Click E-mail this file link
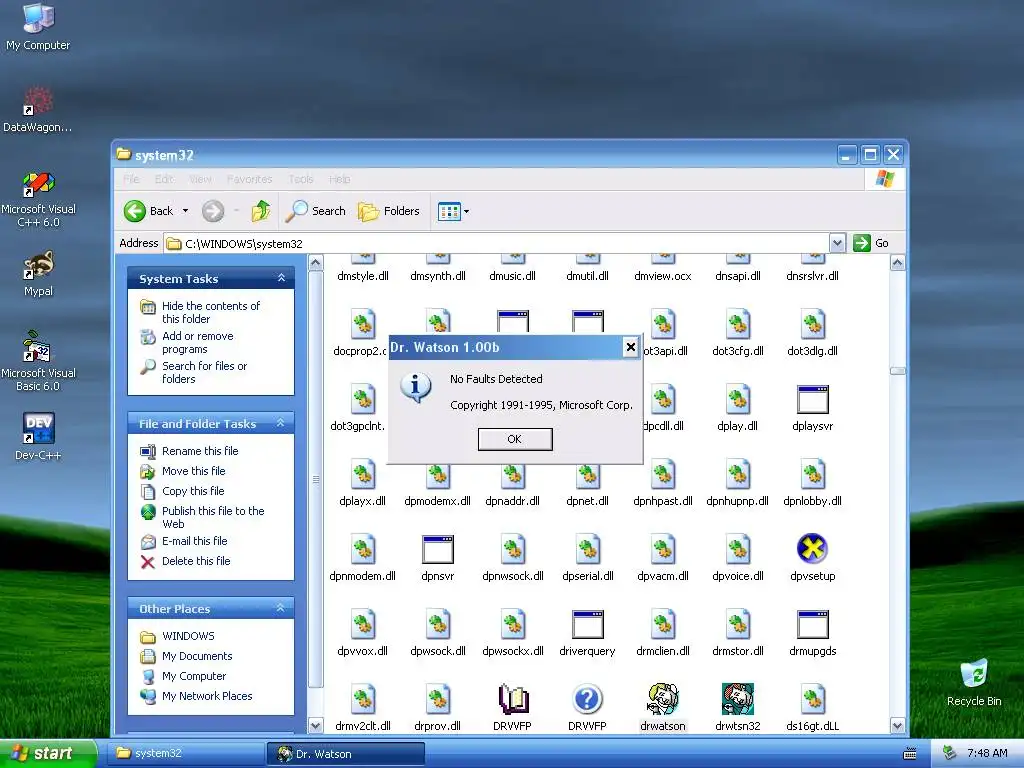1024x768 pixels. pos(194,541)
